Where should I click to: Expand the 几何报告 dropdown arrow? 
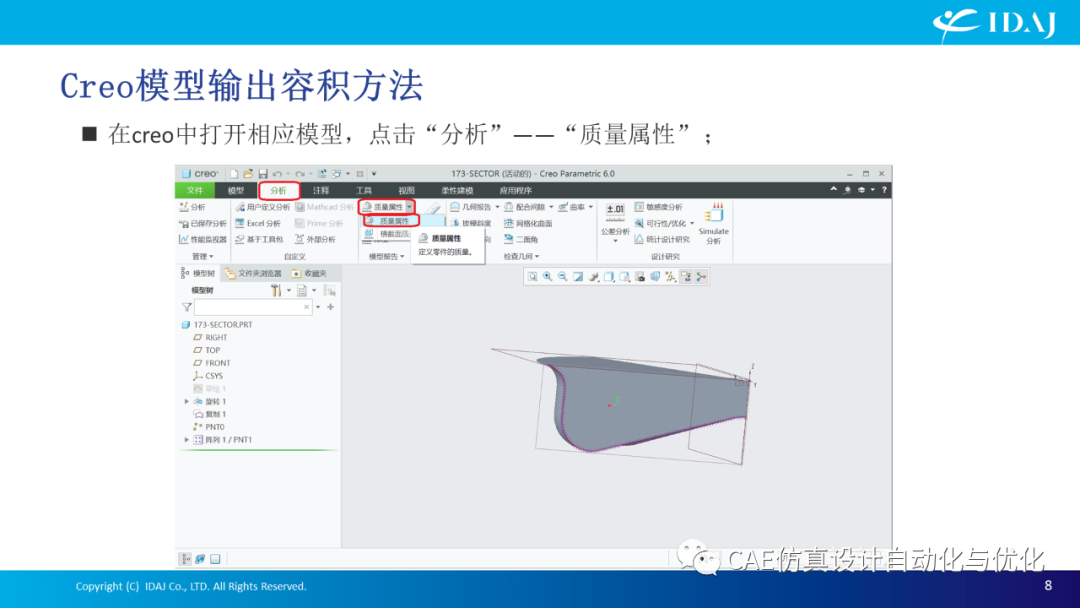click(x=497, y=207)
